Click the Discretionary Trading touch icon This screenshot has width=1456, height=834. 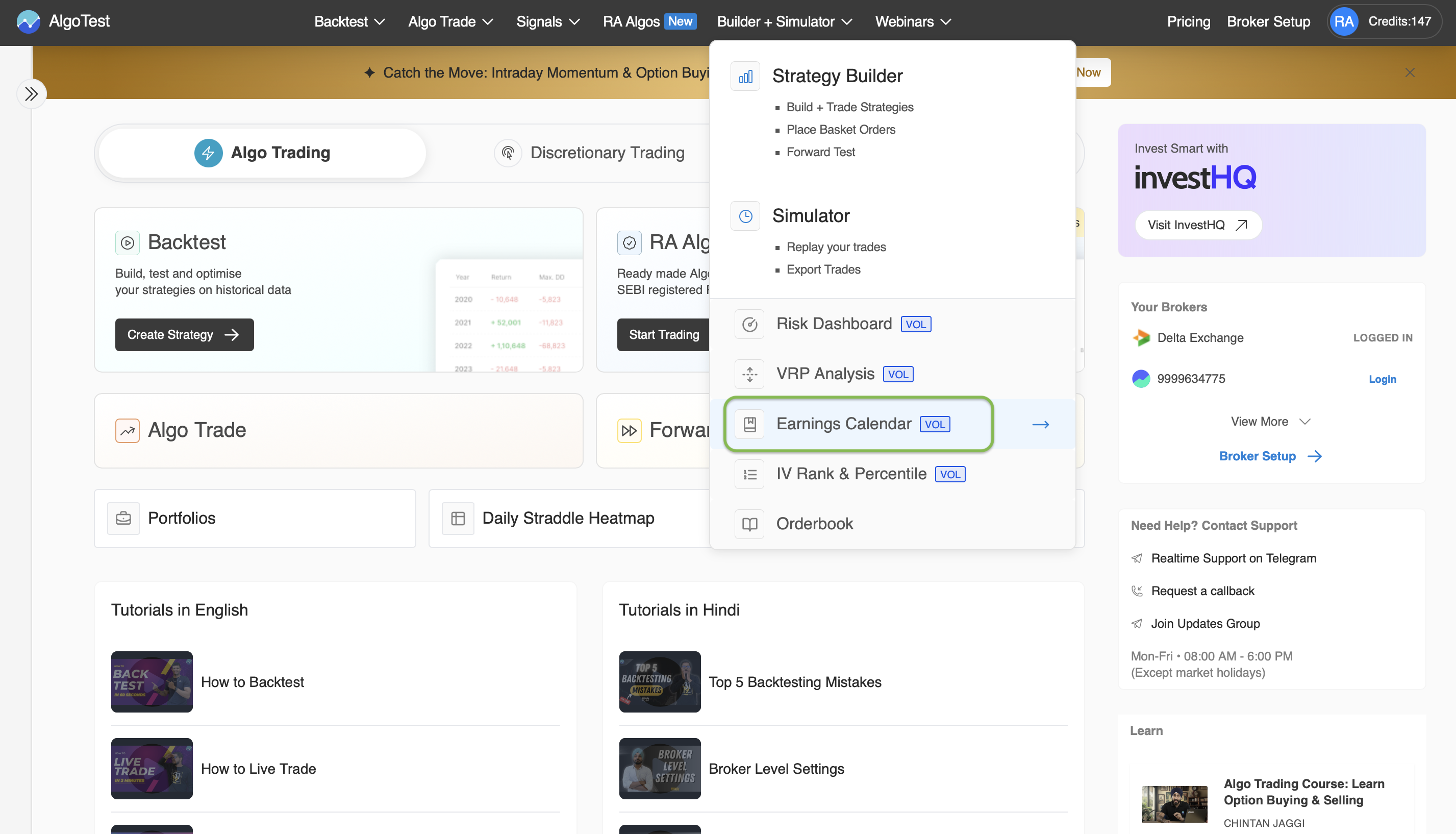[x=508, y=153]
